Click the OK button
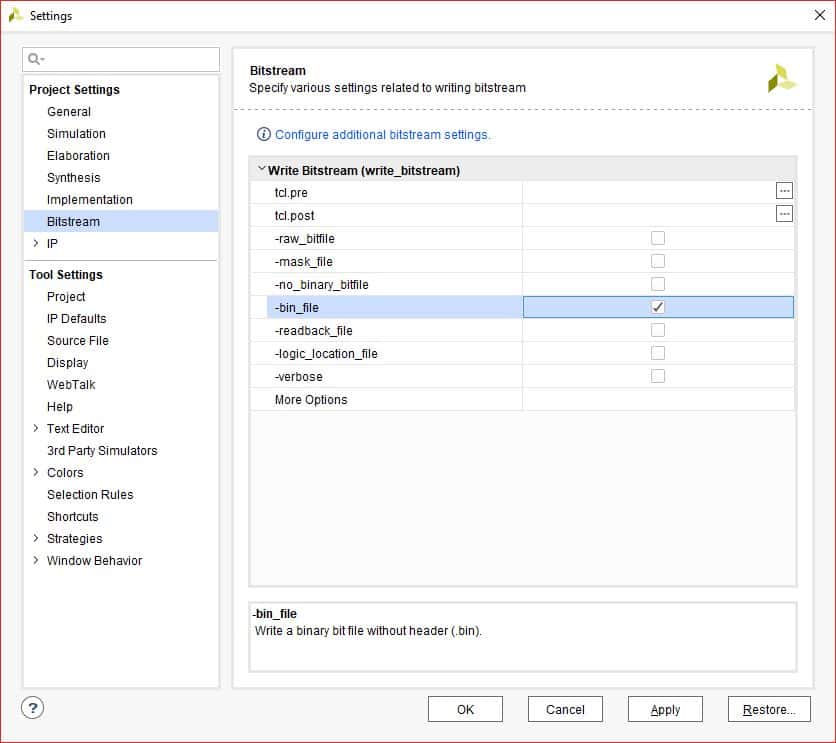The width and height of the screenshot is (836, 743). [465, 709]
